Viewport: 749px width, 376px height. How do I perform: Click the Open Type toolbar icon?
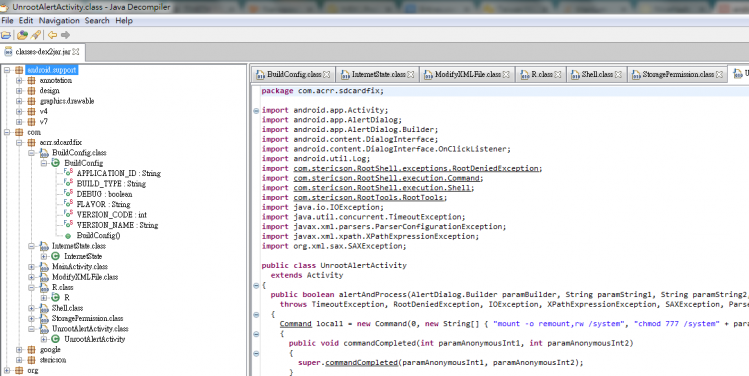tap(22, 35)
